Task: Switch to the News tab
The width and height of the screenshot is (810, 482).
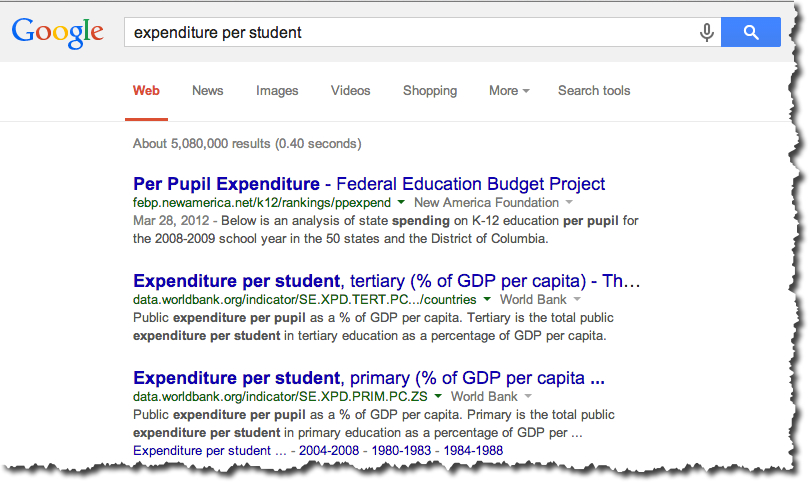Action: coord(208,90)
